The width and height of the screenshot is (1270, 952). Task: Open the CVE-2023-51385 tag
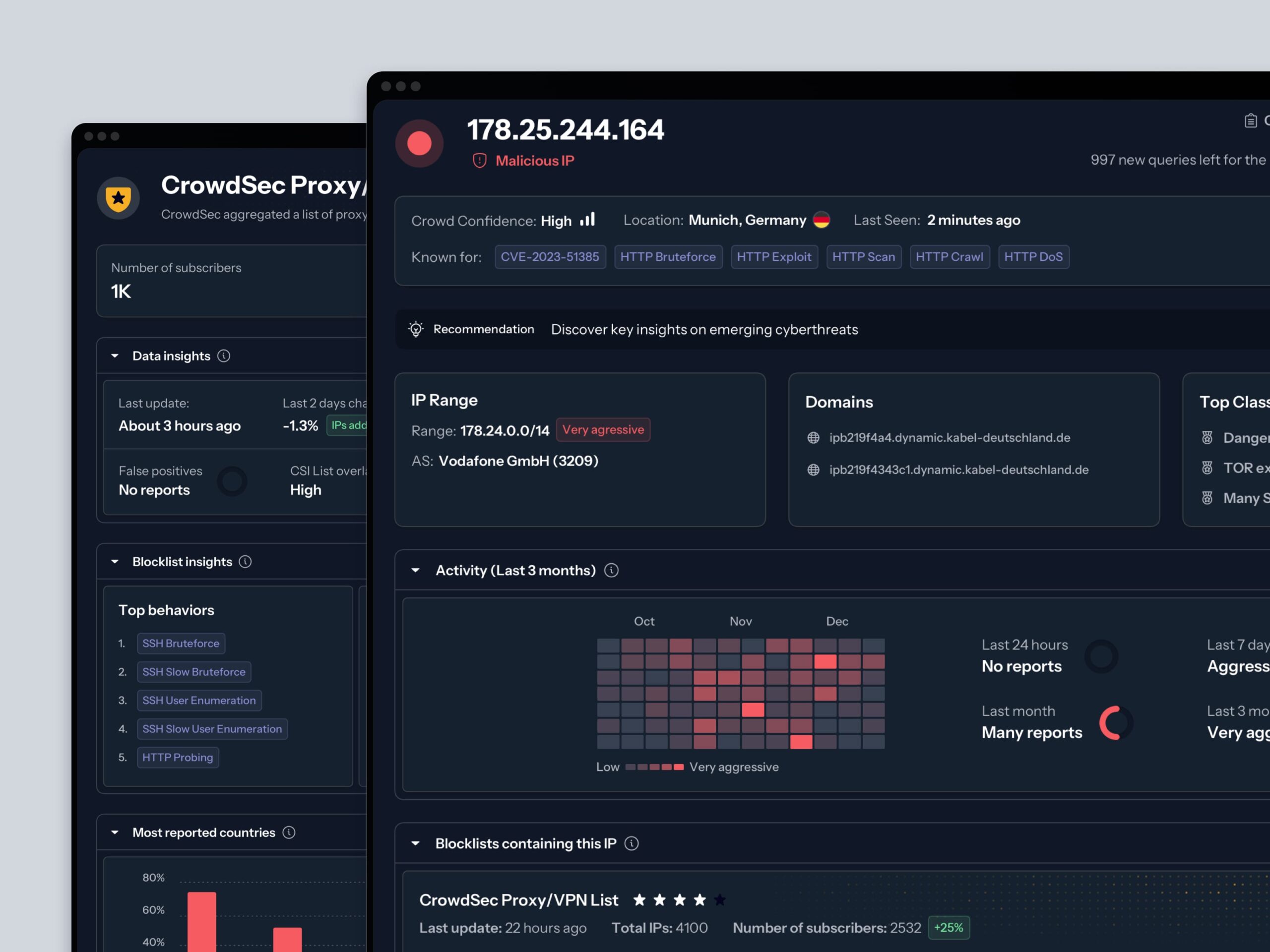tap(550, 257)
